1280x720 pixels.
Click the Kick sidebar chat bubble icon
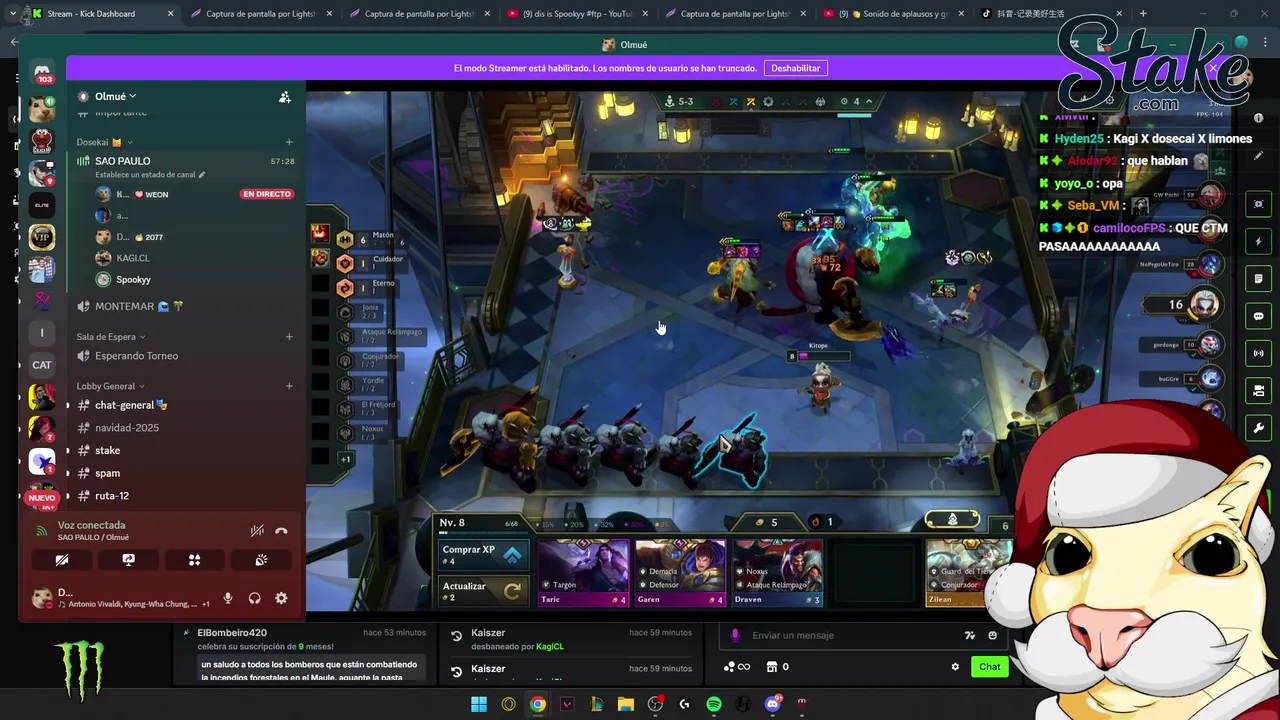(x=1258, y=316)
